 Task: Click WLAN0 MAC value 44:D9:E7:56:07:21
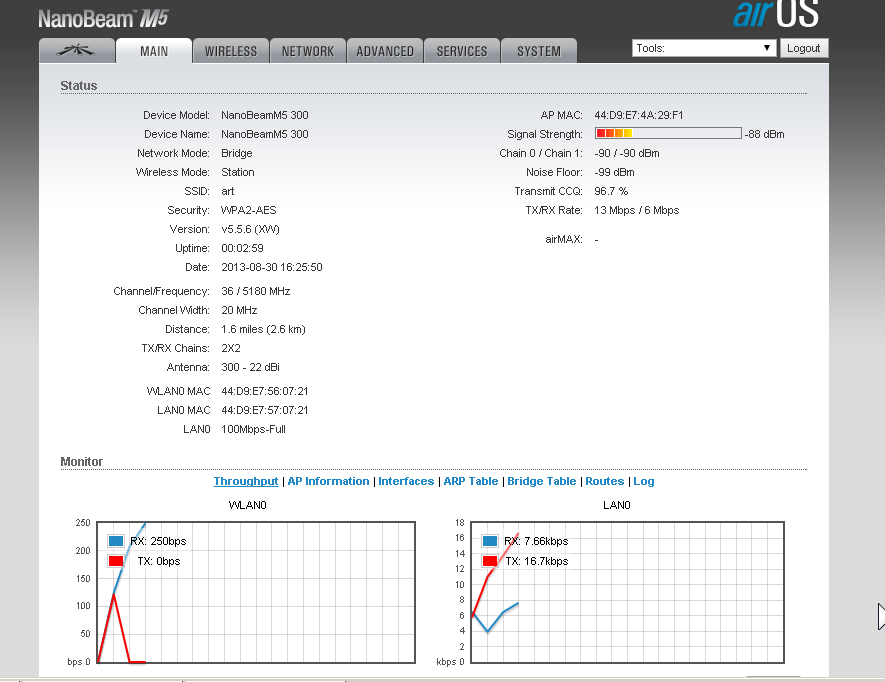coord(265,391)
